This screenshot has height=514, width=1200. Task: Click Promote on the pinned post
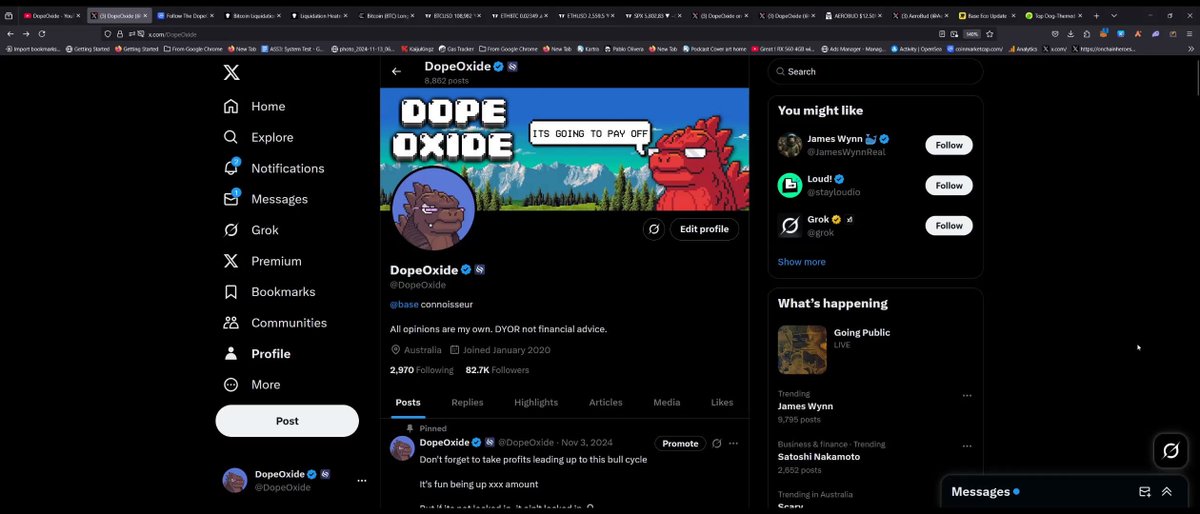(x=680, y=443)
